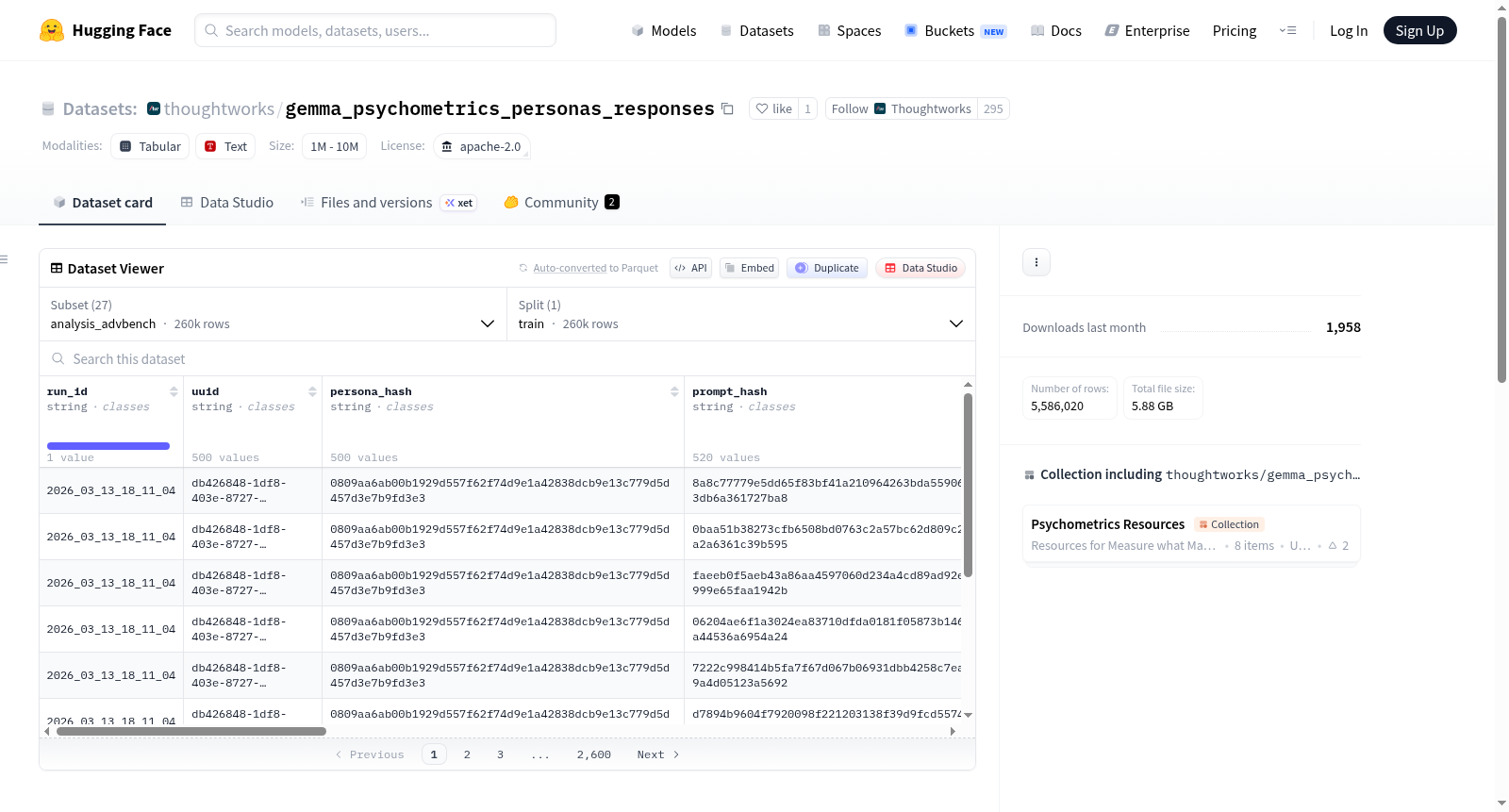1509x812 pixels.
Task: Open the Pricing page
Action: click(x=1235, y=30)
